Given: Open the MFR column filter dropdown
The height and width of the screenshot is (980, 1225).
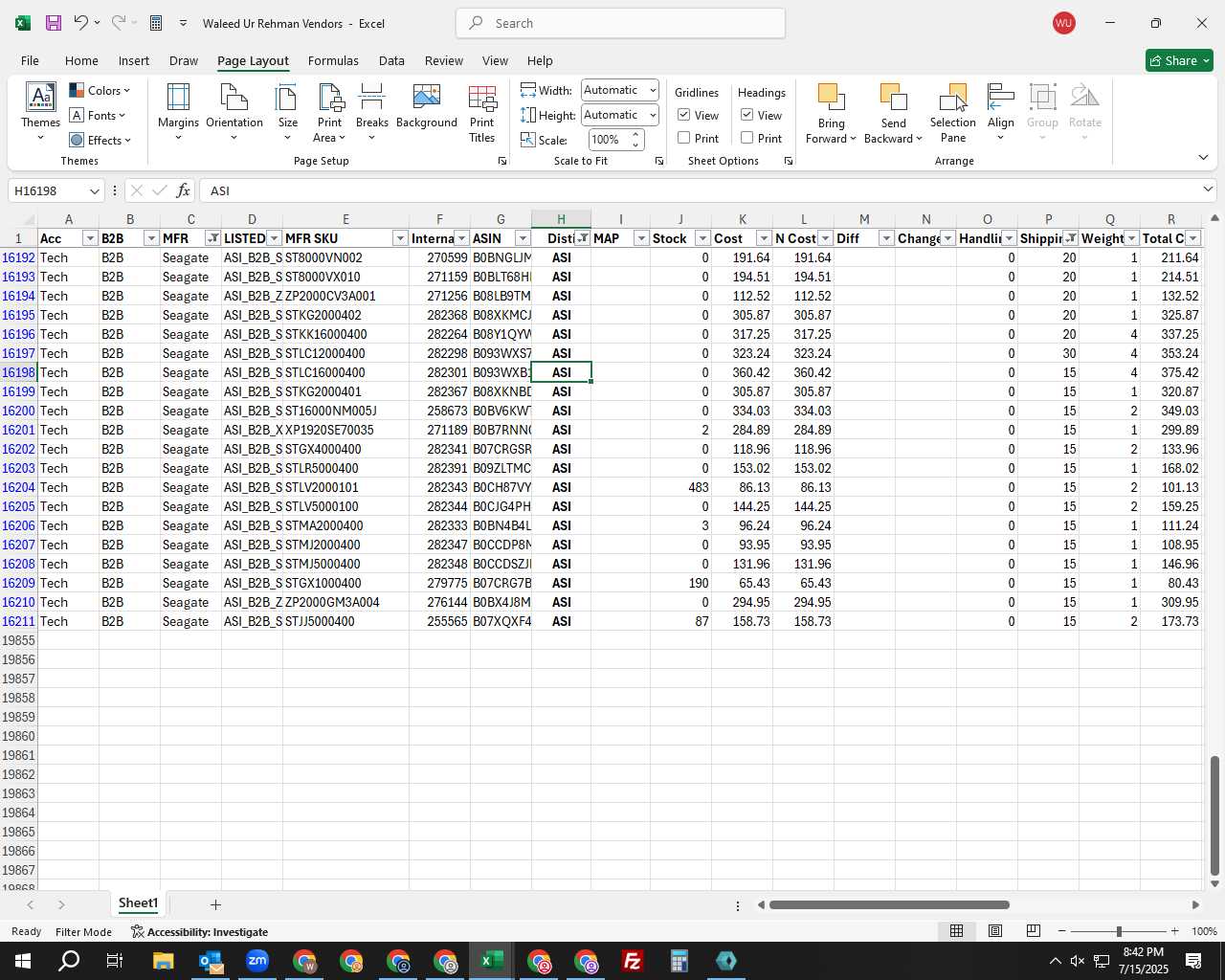Looking at the screenshot, I should (x=212, y=238).
